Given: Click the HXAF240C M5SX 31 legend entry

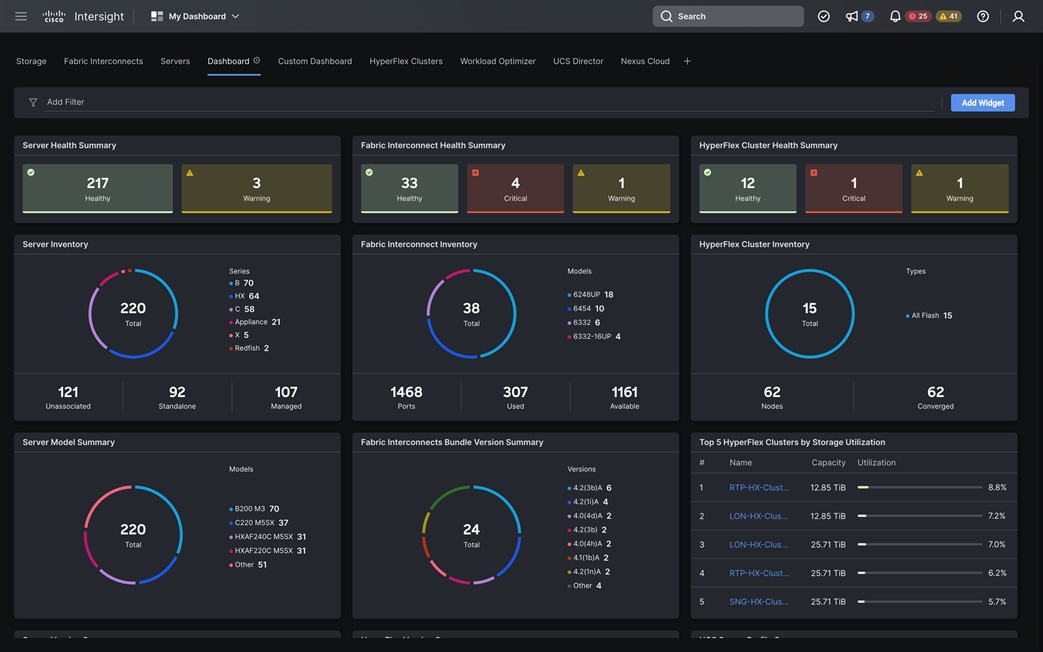Looking at the screenshot, I should (267, 537).
